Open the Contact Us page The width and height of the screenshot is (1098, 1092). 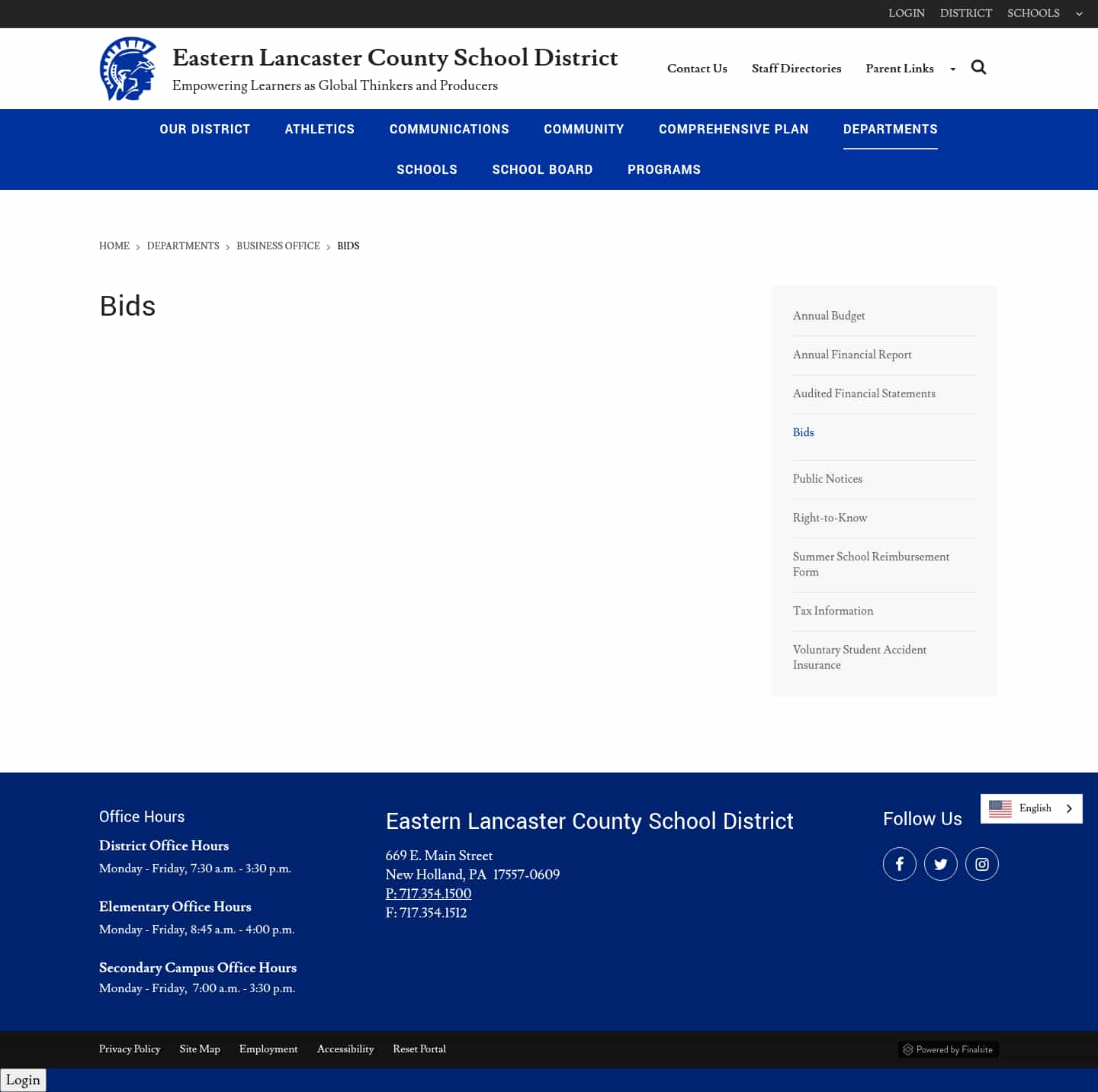(696, 69)
